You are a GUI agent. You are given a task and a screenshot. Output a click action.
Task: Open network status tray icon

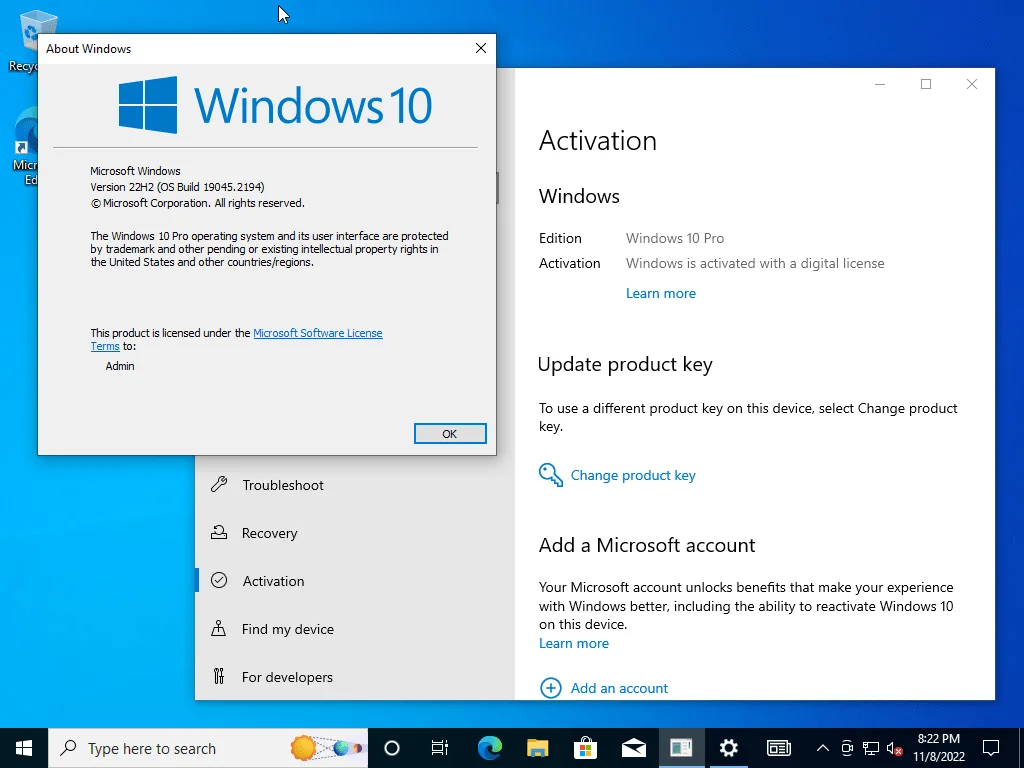[x=871, y=748]
